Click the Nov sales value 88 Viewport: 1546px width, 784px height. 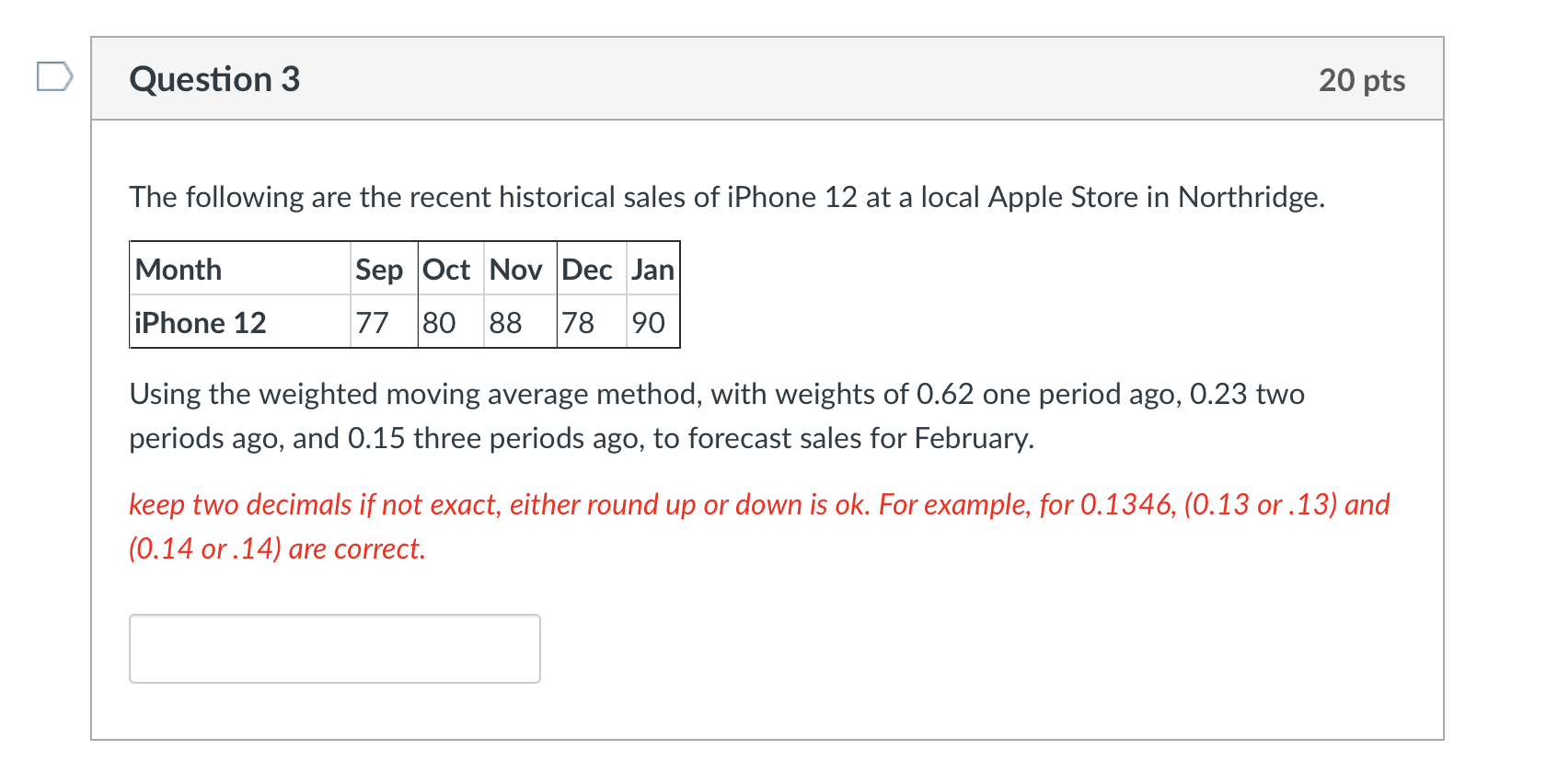click(x=506, y=323)
